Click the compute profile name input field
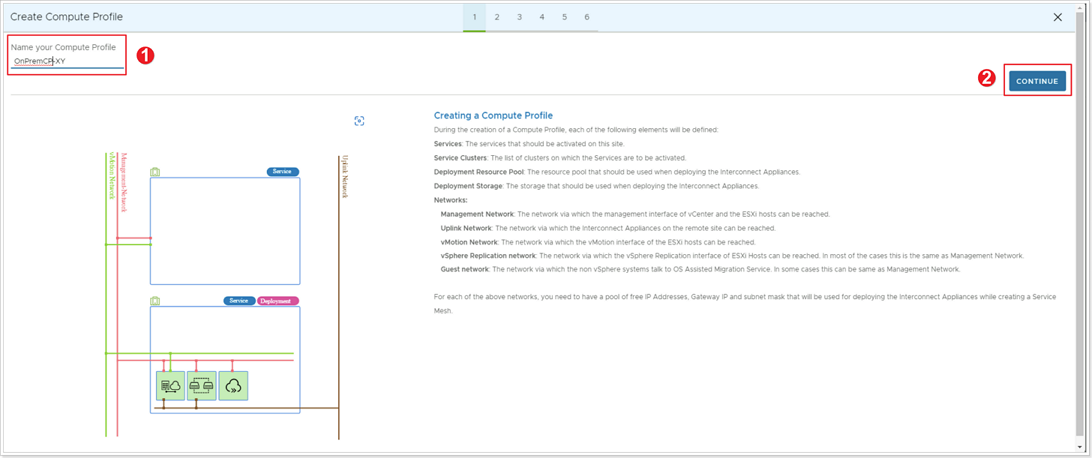 (67, 62)
